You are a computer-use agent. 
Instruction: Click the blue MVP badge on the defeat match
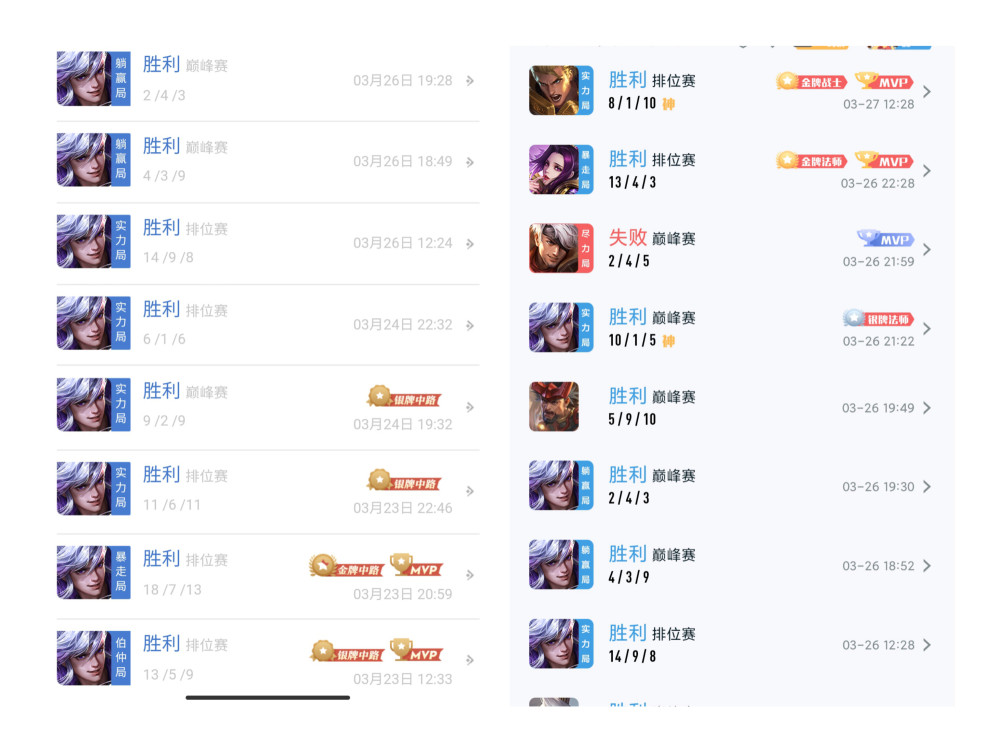(886, 239)
